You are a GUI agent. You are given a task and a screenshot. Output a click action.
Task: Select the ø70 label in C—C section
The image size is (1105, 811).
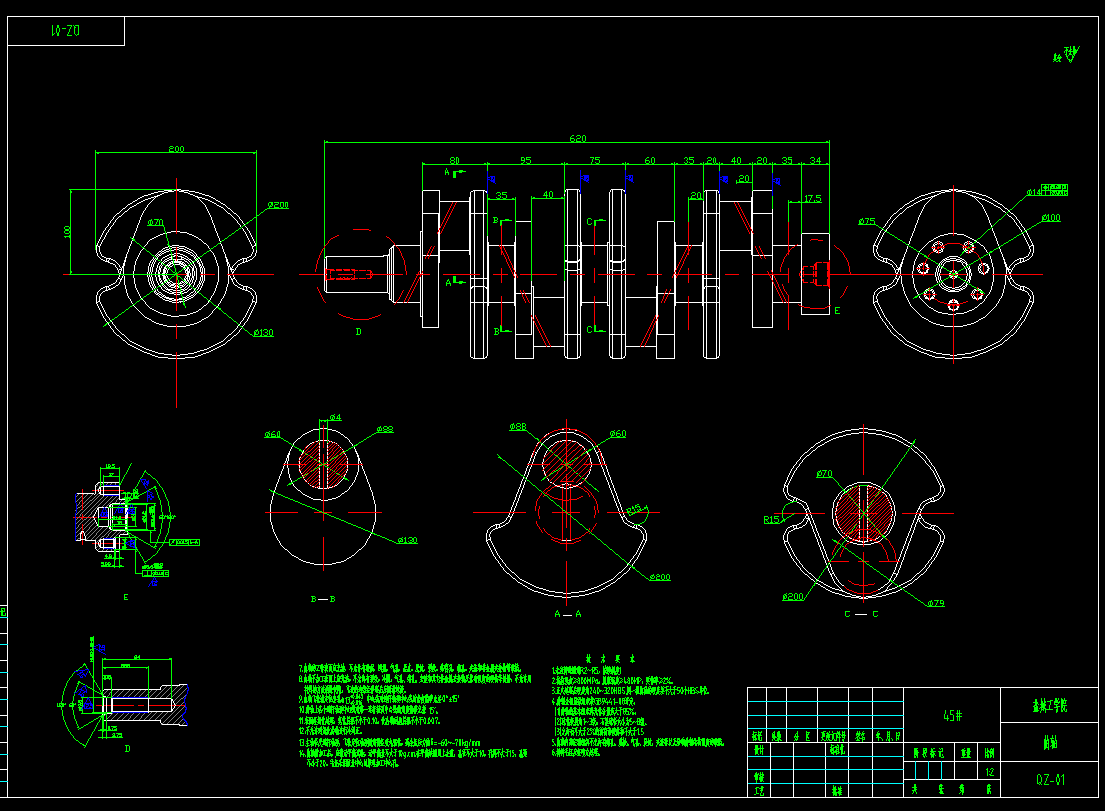(x=825, y=473)
